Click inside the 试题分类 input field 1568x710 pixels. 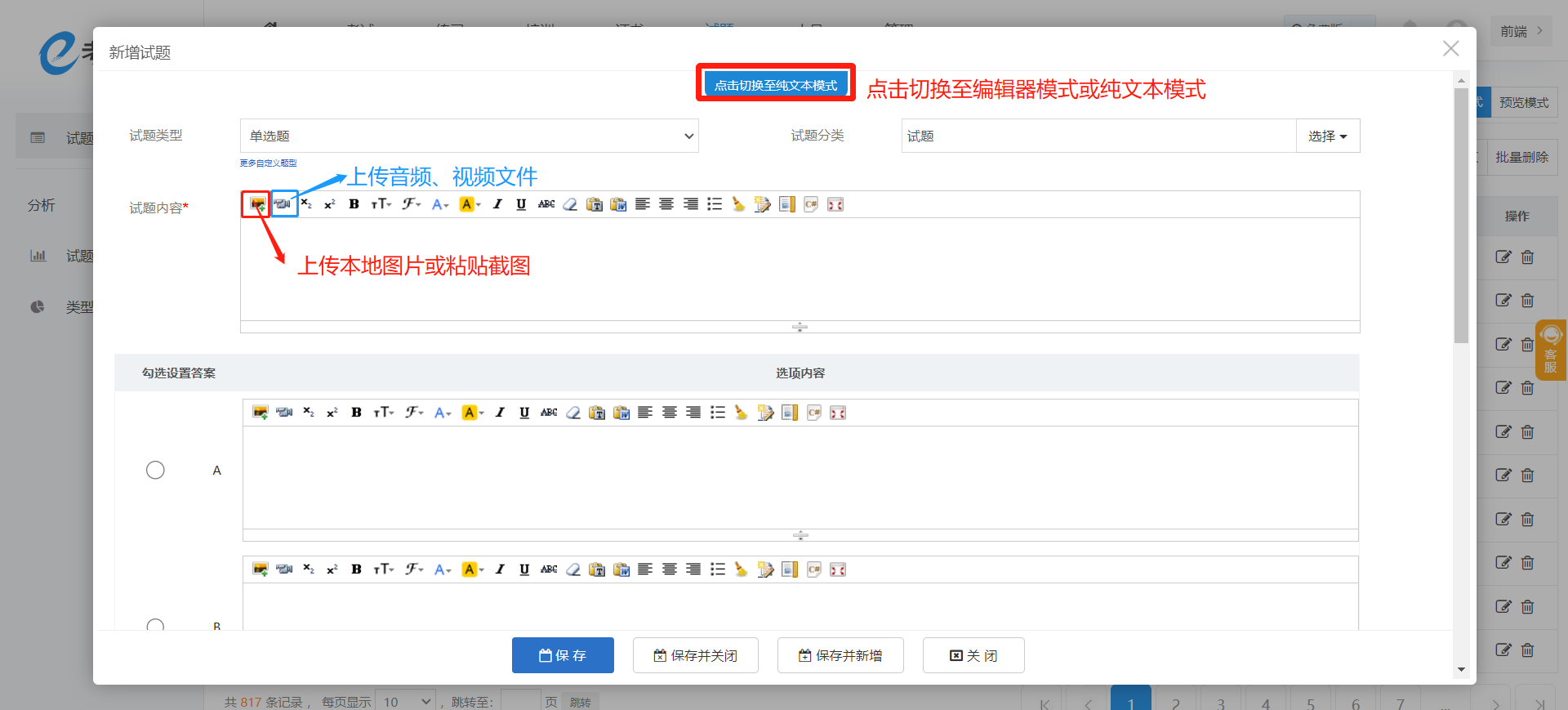coord(1098,136)
